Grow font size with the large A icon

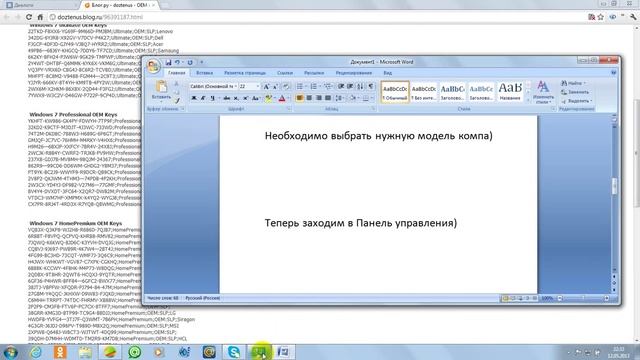pyautogui.click(x=266, y=87)
